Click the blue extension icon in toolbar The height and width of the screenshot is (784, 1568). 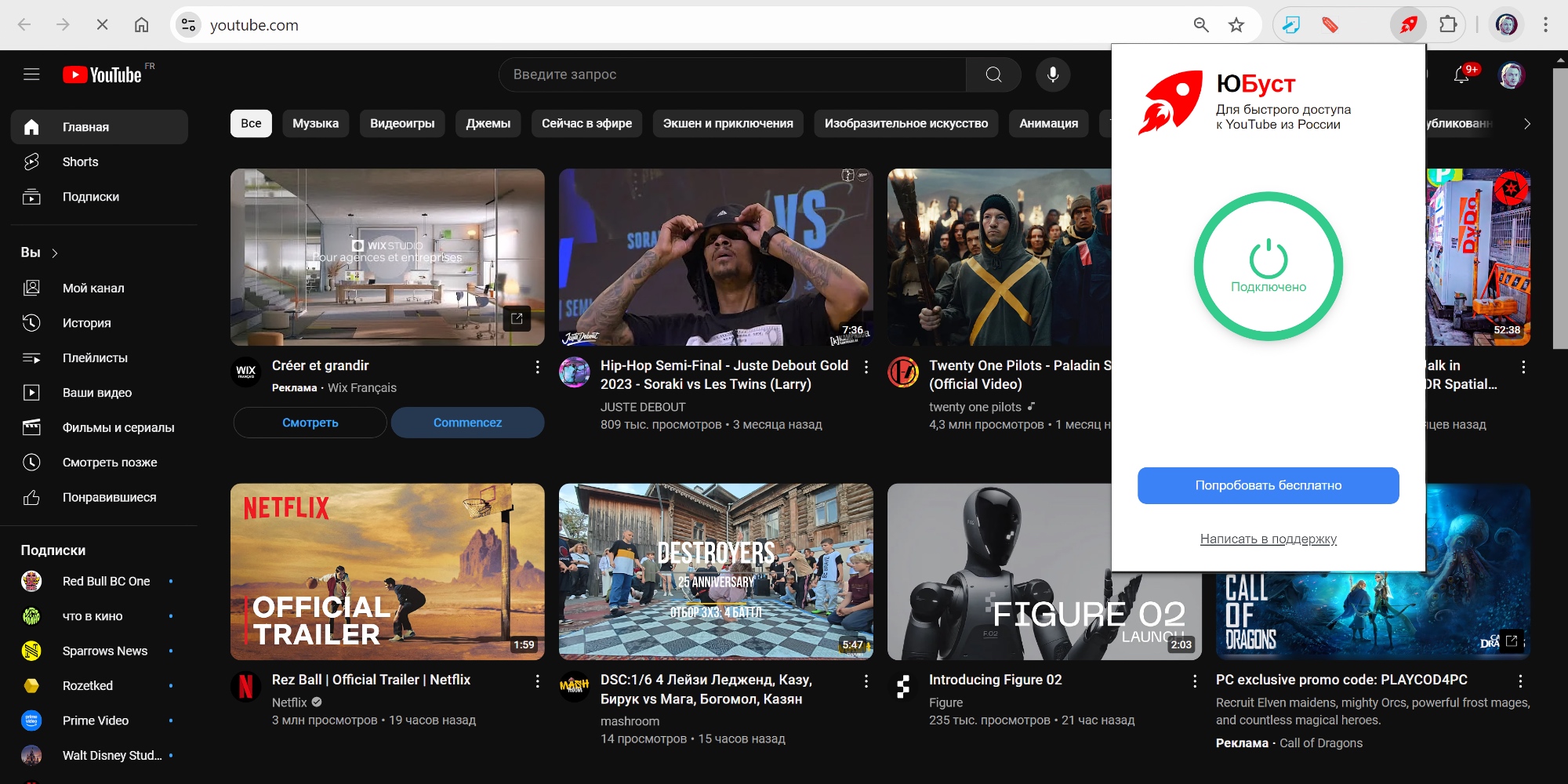(1291, 25)
